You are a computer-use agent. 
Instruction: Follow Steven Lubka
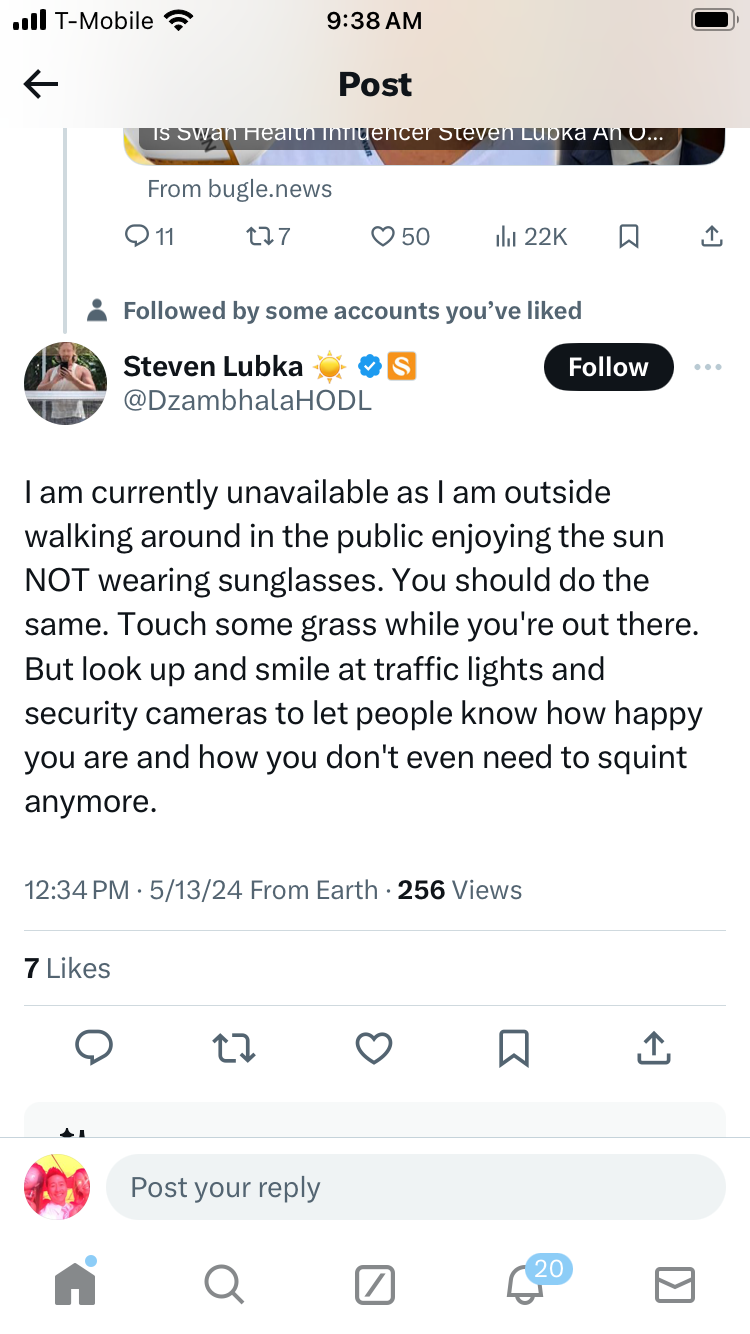pyautogui.click(x=608, y=367)
